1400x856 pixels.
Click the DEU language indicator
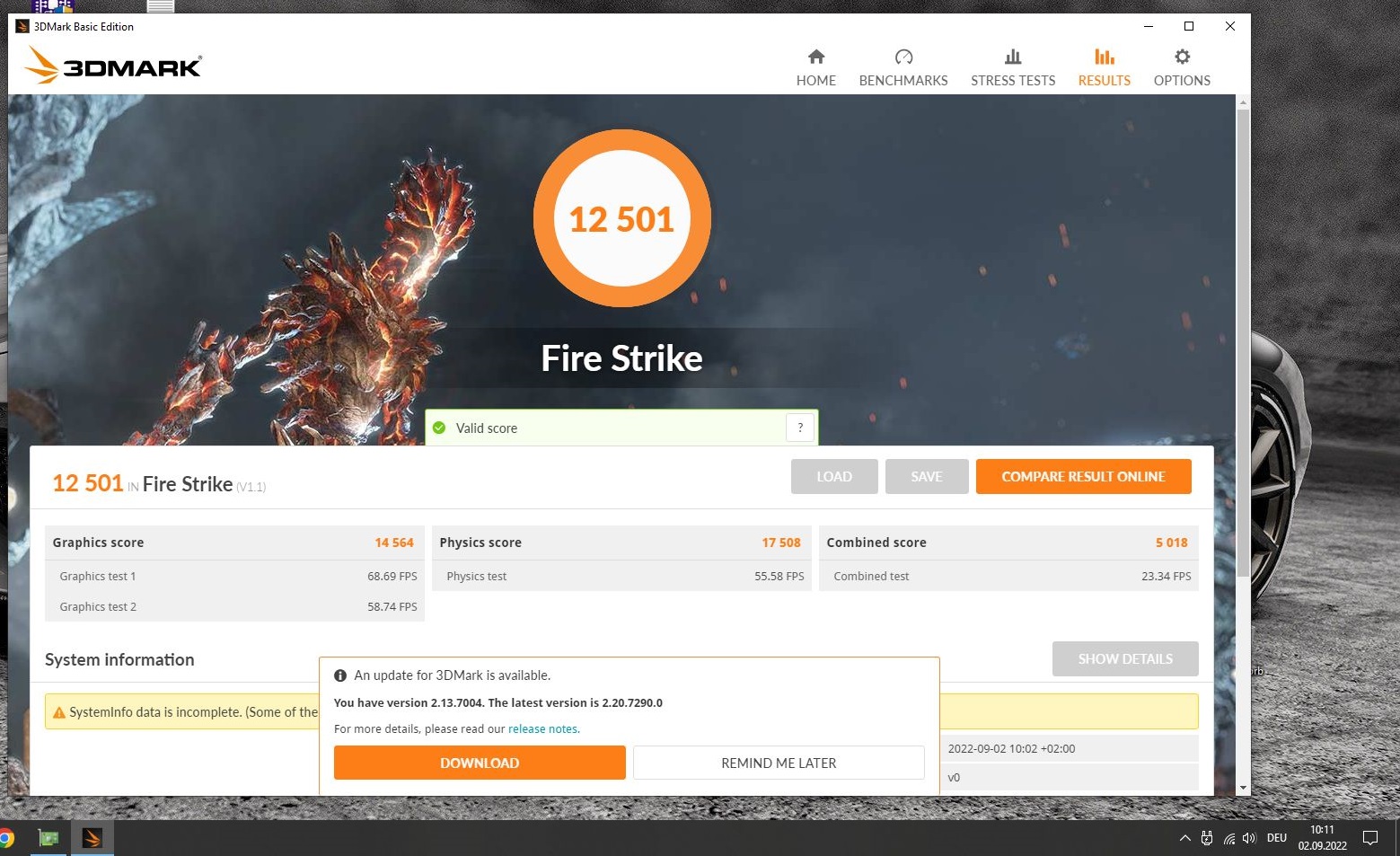[x=1277, y=838]
